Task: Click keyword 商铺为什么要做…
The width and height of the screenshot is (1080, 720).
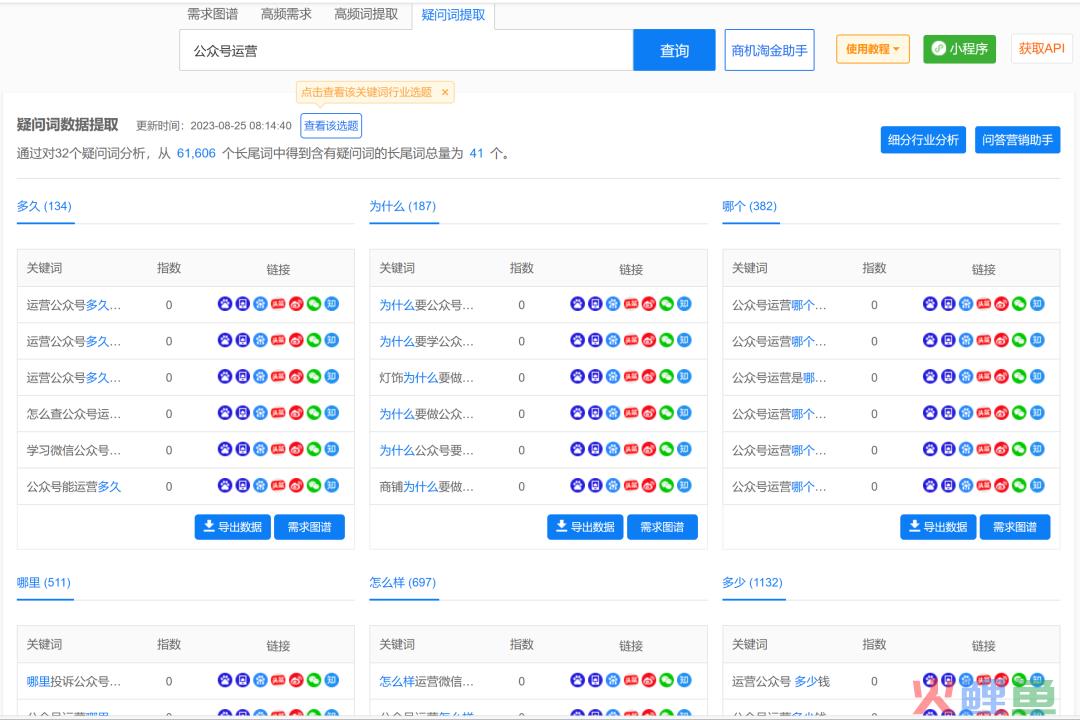Action: 426,486
